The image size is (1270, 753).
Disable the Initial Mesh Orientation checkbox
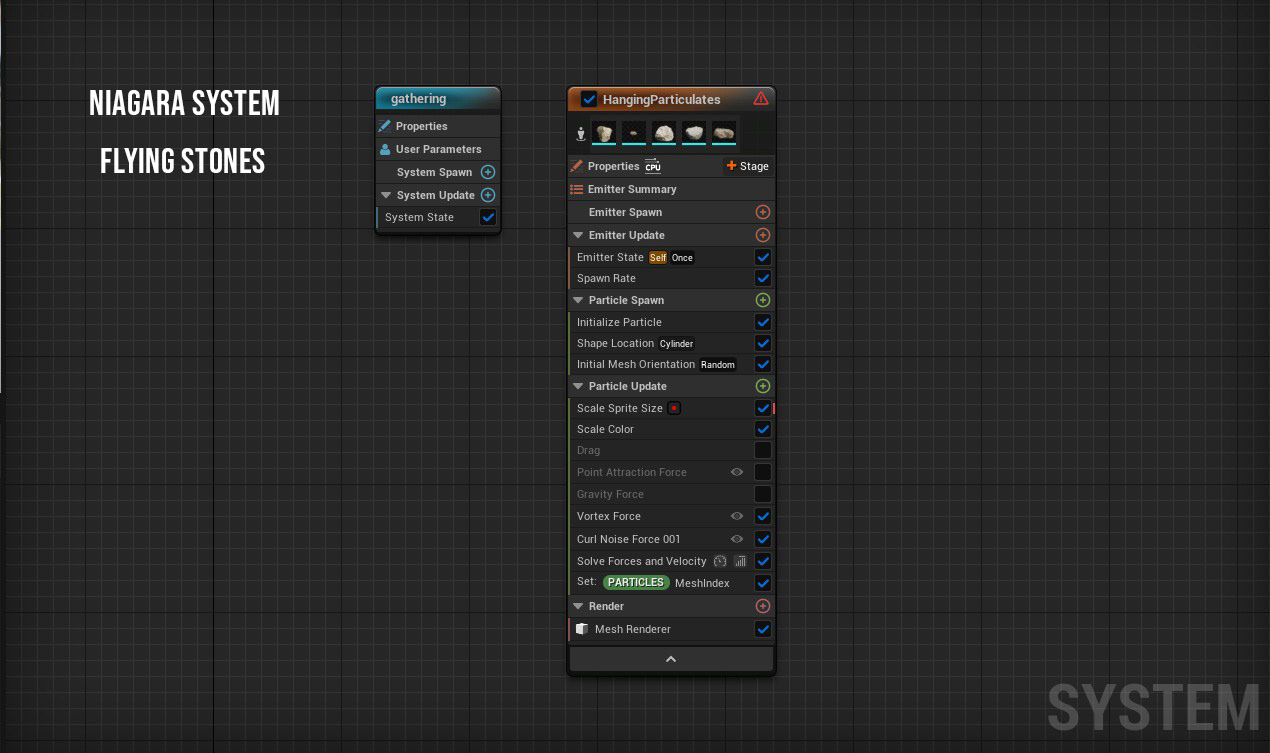click(763, 364)
